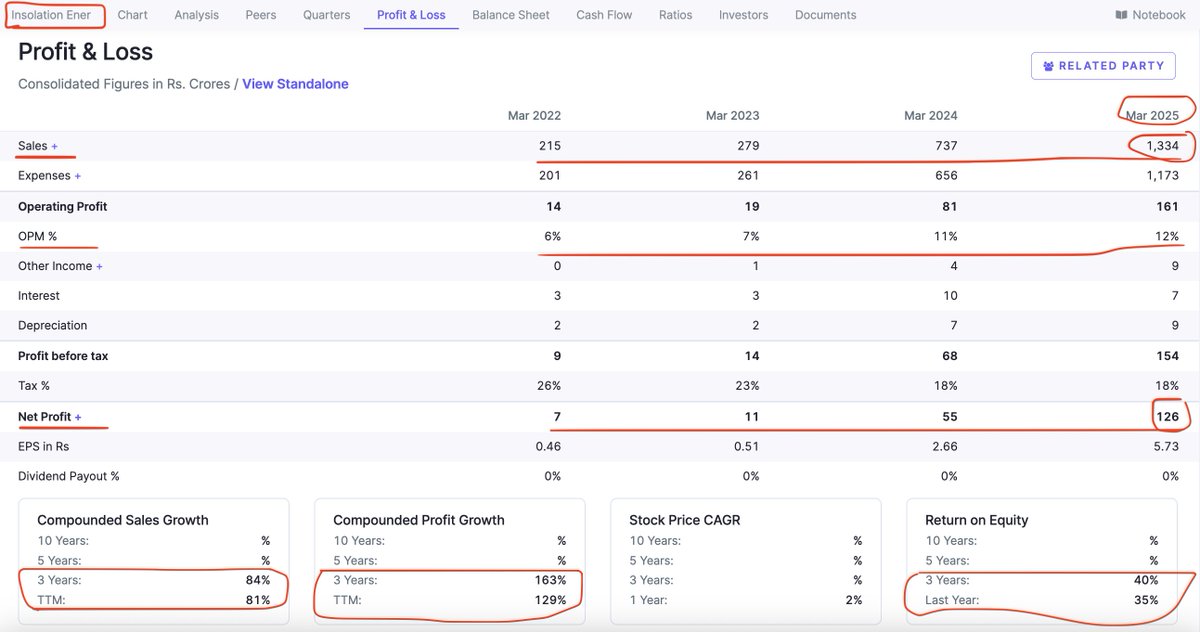Screen dimensions: 1200x632
Task: Follow the View Standalone link
Action: coord(296,84)
